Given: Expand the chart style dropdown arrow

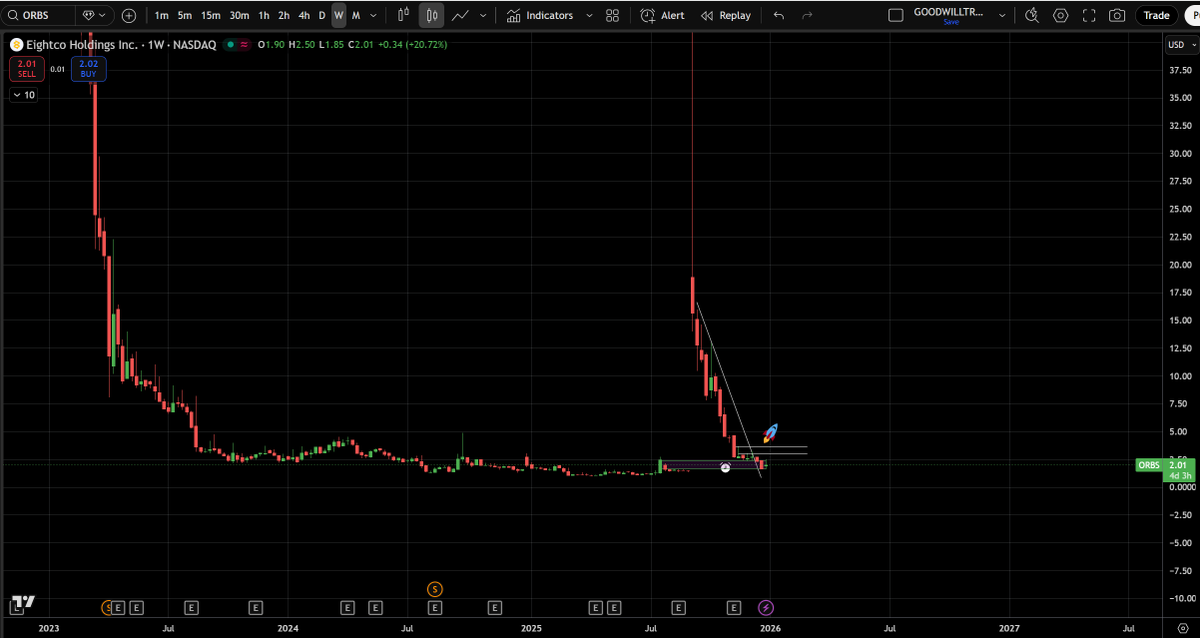Looking at the screenshot, I should tap(484, 15).
